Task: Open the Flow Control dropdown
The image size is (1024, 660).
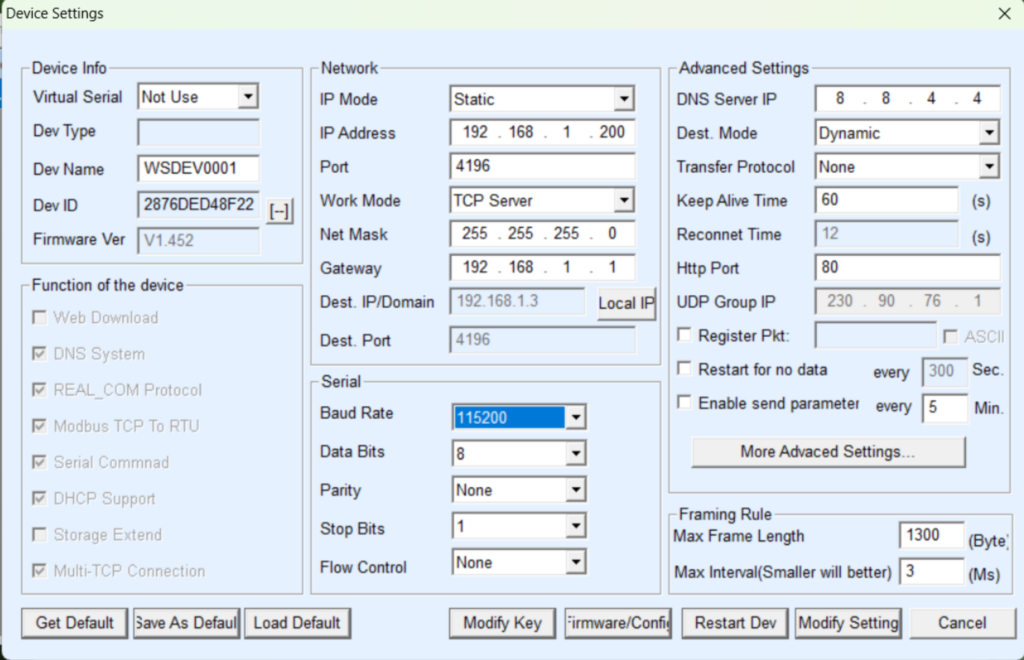Action: 575,562
